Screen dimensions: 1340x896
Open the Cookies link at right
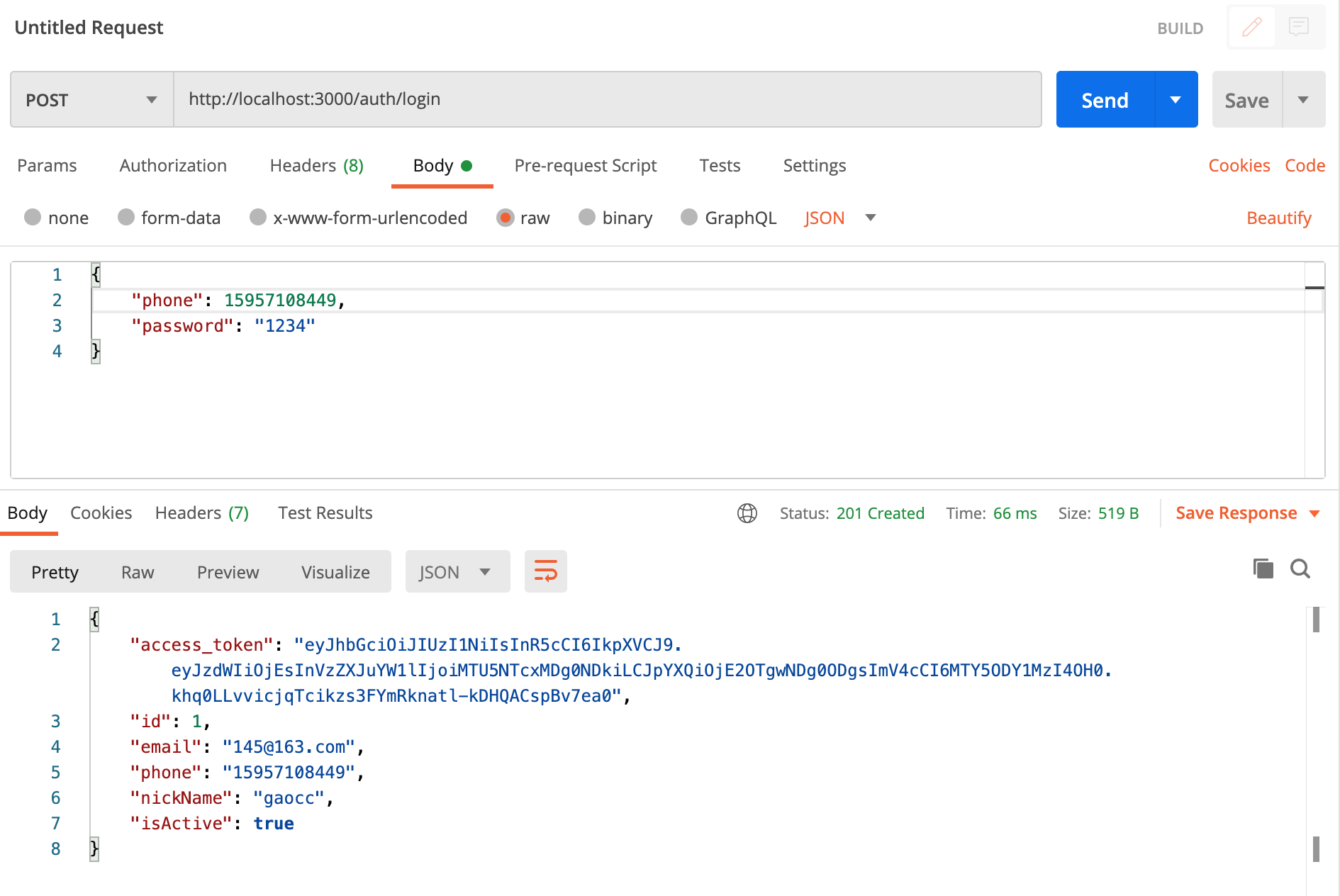click(x=1239, y=165)
